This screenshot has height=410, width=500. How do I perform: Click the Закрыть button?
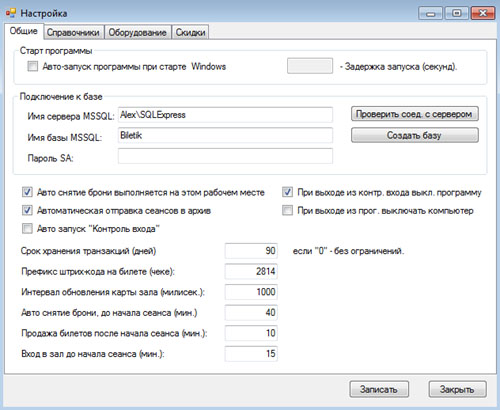coord(457,389)
